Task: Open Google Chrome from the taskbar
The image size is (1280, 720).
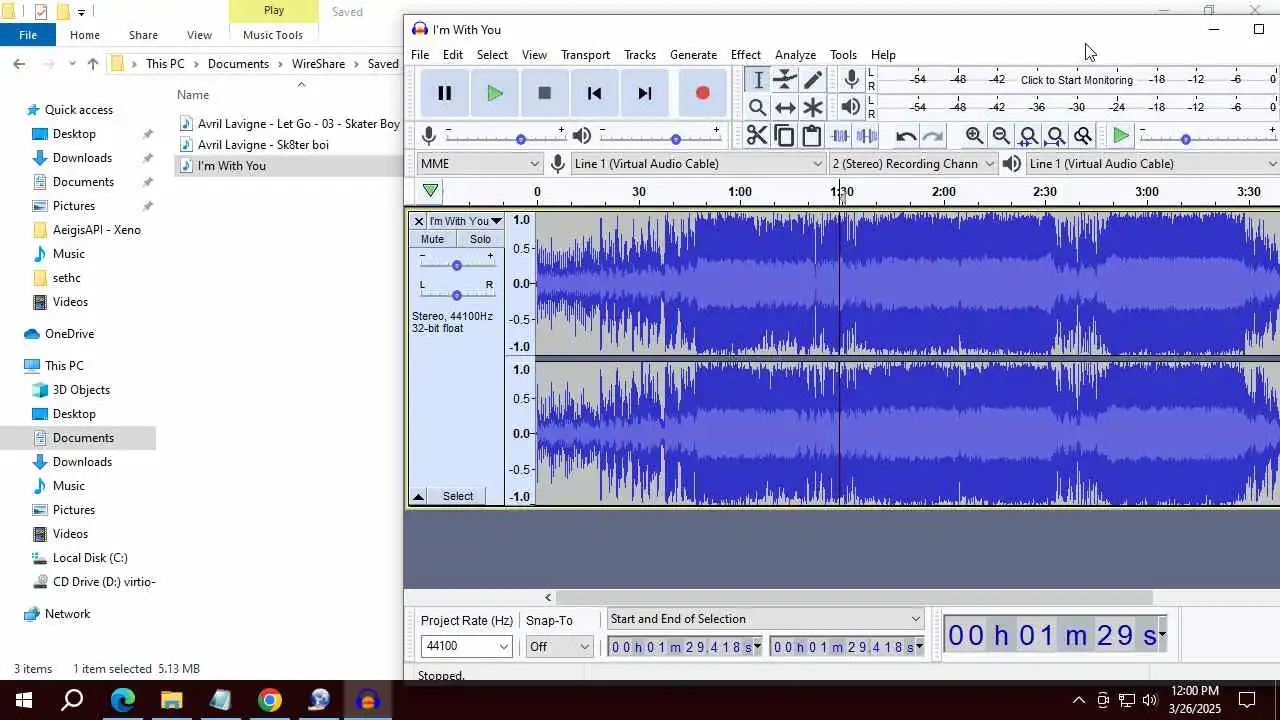Action: click(x=269, y=700)
